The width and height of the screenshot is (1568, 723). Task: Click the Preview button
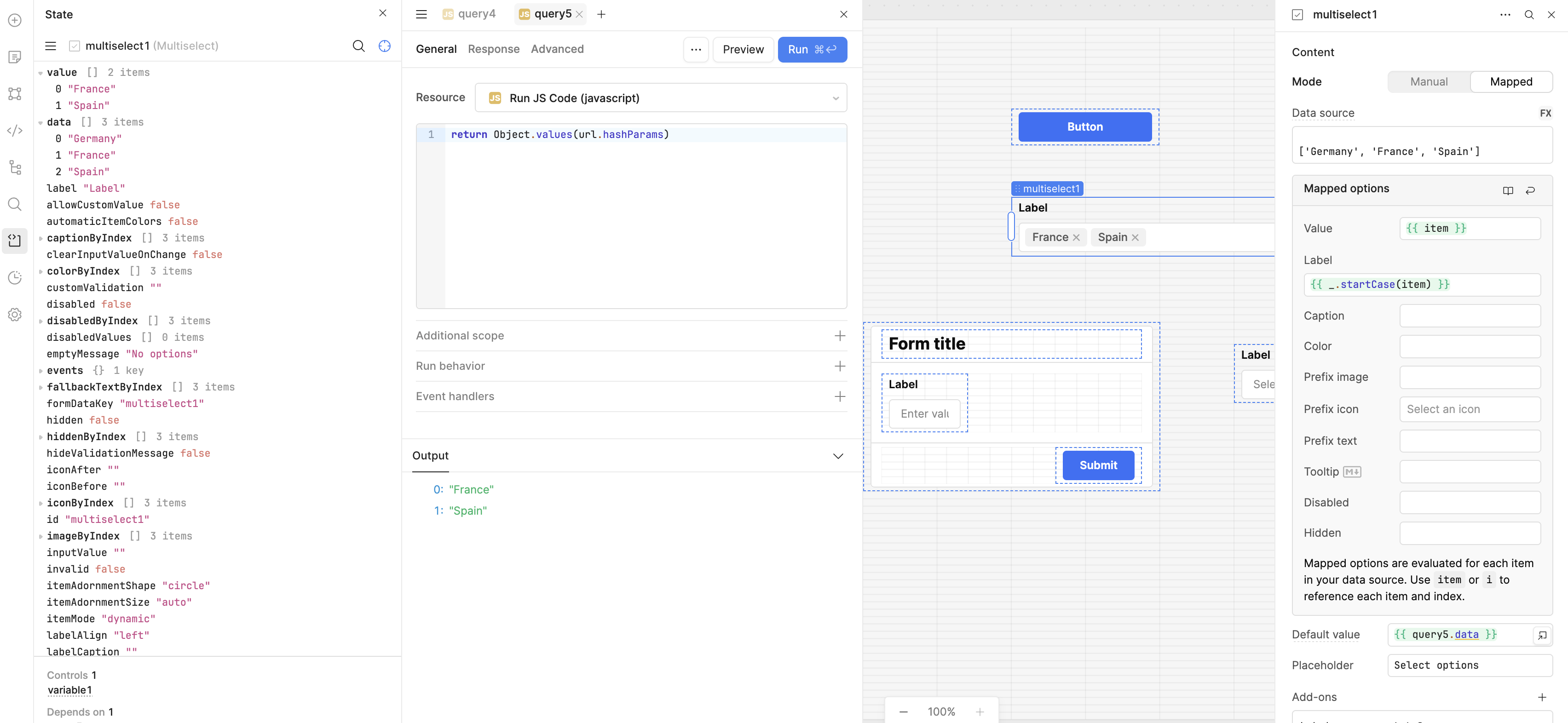pyautogui.click(x=743, y=49)
